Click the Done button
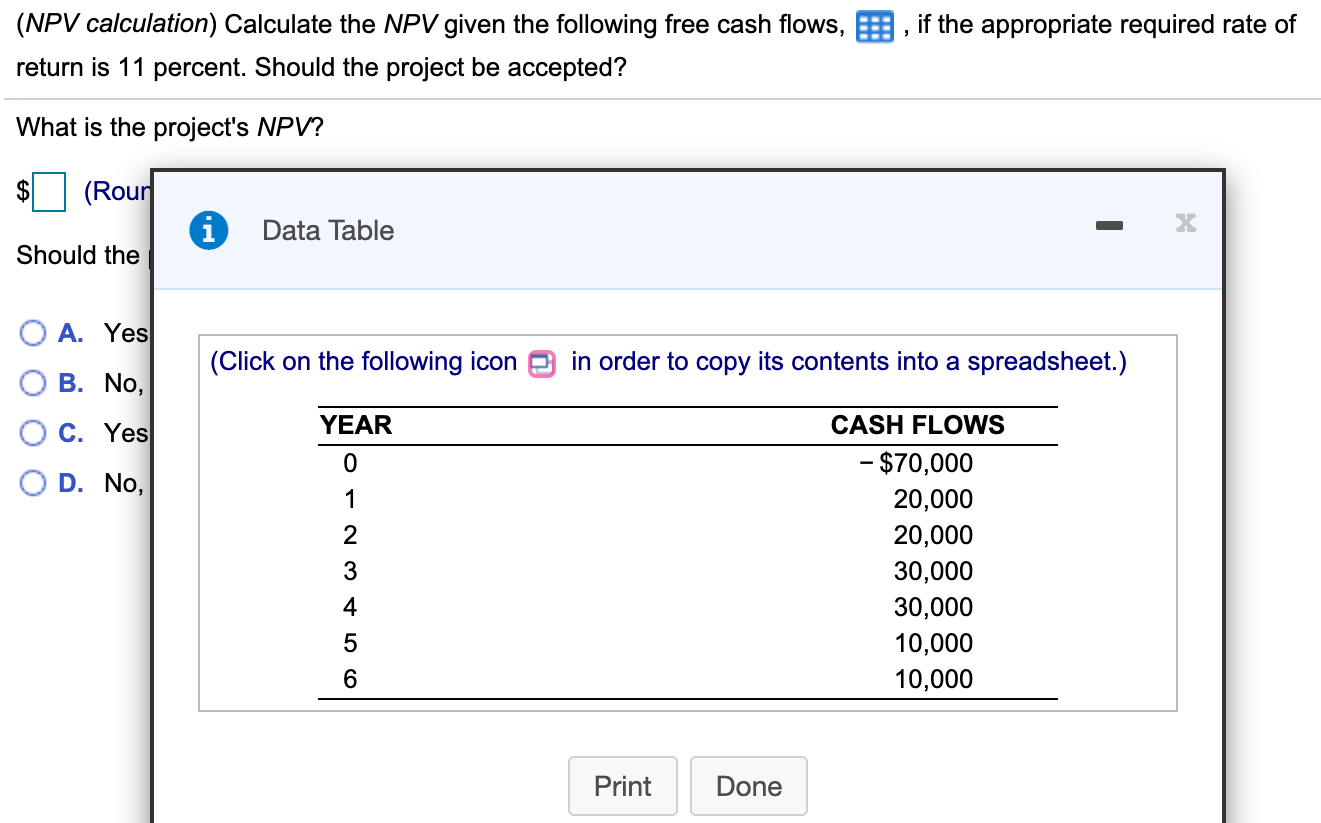This screenshot has height=823, width=1321. (748, 786)
